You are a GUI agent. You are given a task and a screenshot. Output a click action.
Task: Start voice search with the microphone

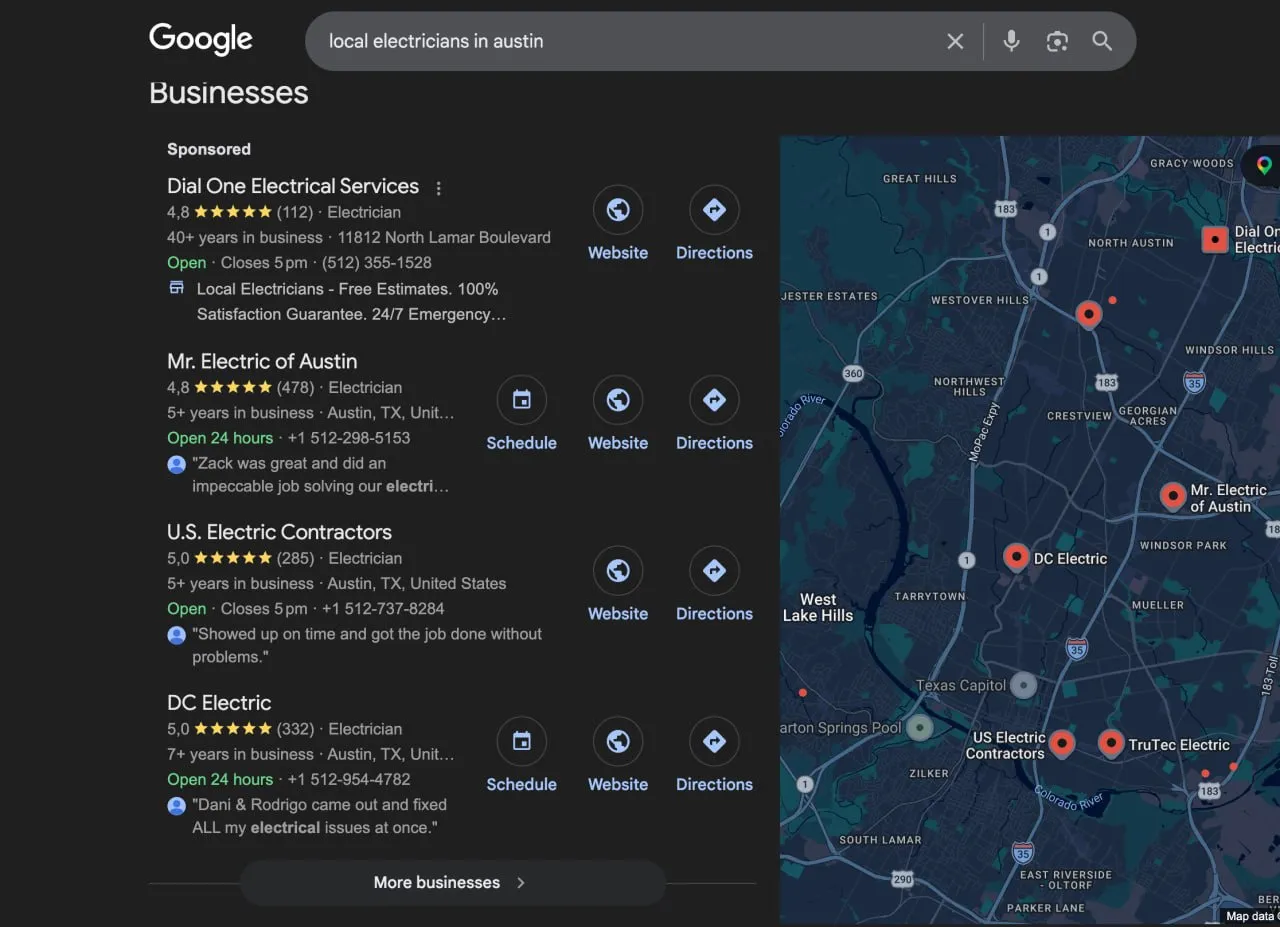point(1011,41)
